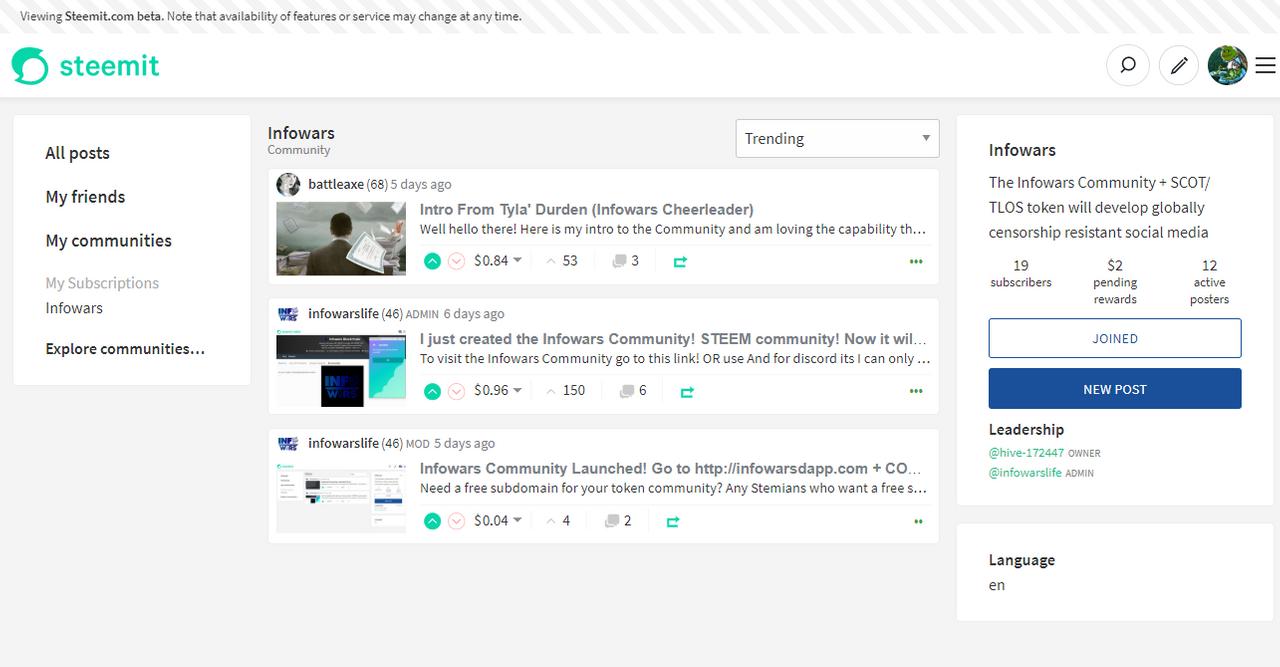The height and width of the screenshot is (667, 1280).
Task: Downvote the battleaxe intro post
Action: tap(457, 261)
